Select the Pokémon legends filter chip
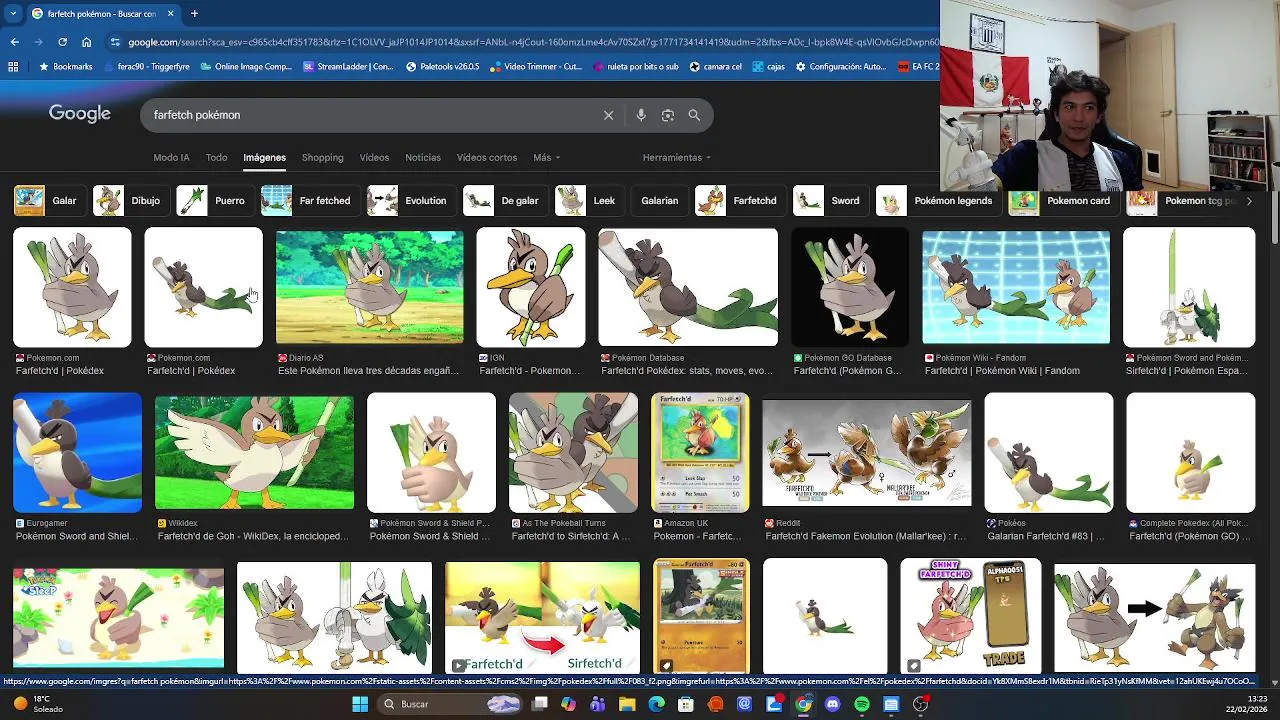The image size is (1280, 720). click(938, 201)
